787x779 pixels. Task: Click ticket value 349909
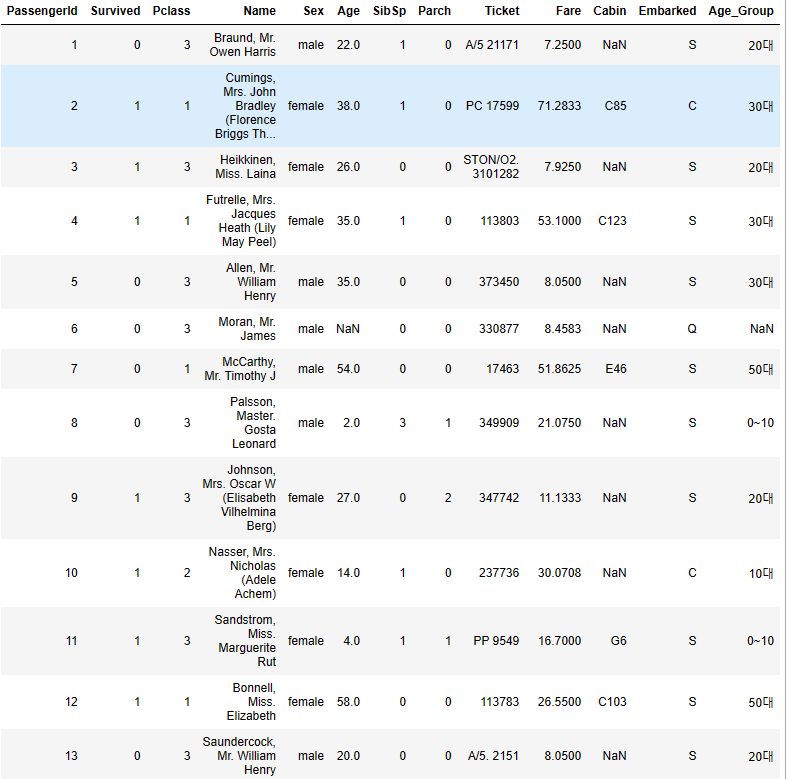pyautogui.click(x=499, y=423)
